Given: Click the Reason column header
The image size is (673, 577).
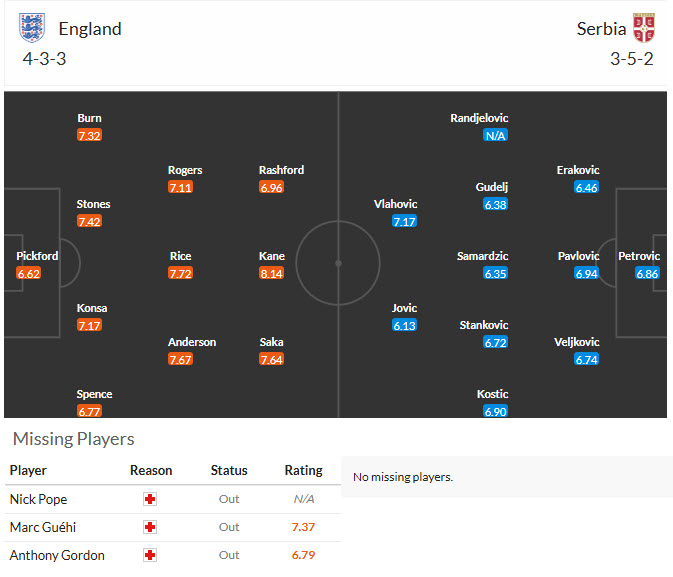Looking at the screenshot, I should 151,470.
